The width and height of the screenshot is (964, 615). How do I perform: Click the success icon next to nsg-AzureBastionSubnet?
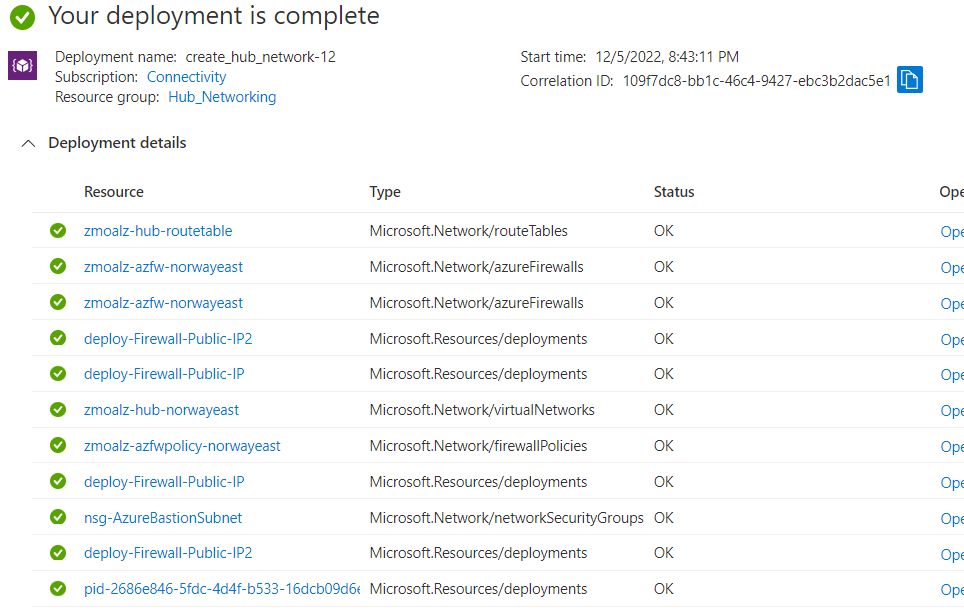point(57,517)
